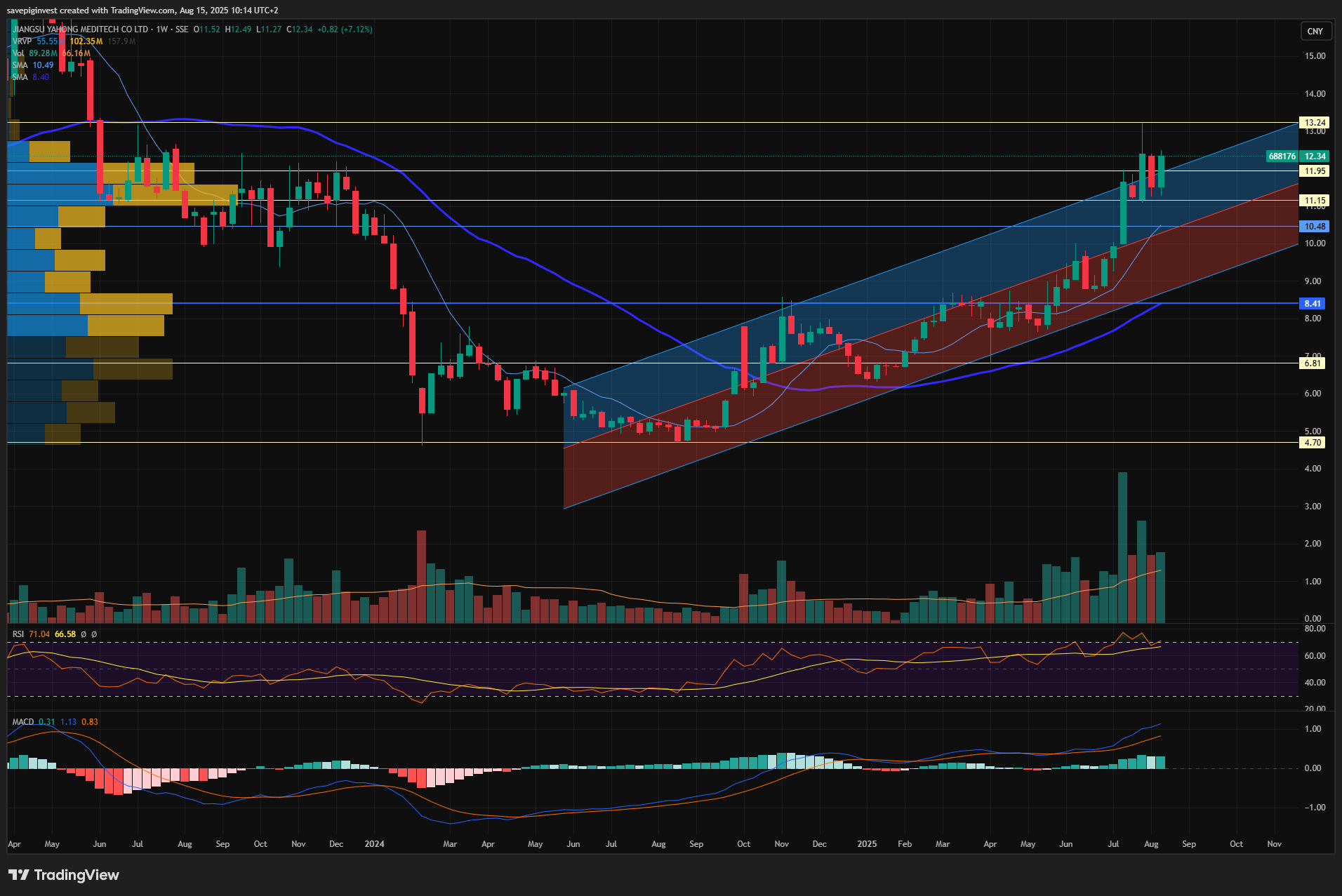Click the +0.82 (+7.12%) change value
The width and height of the screenshot is (1342, 896).
tap(345, 29)
